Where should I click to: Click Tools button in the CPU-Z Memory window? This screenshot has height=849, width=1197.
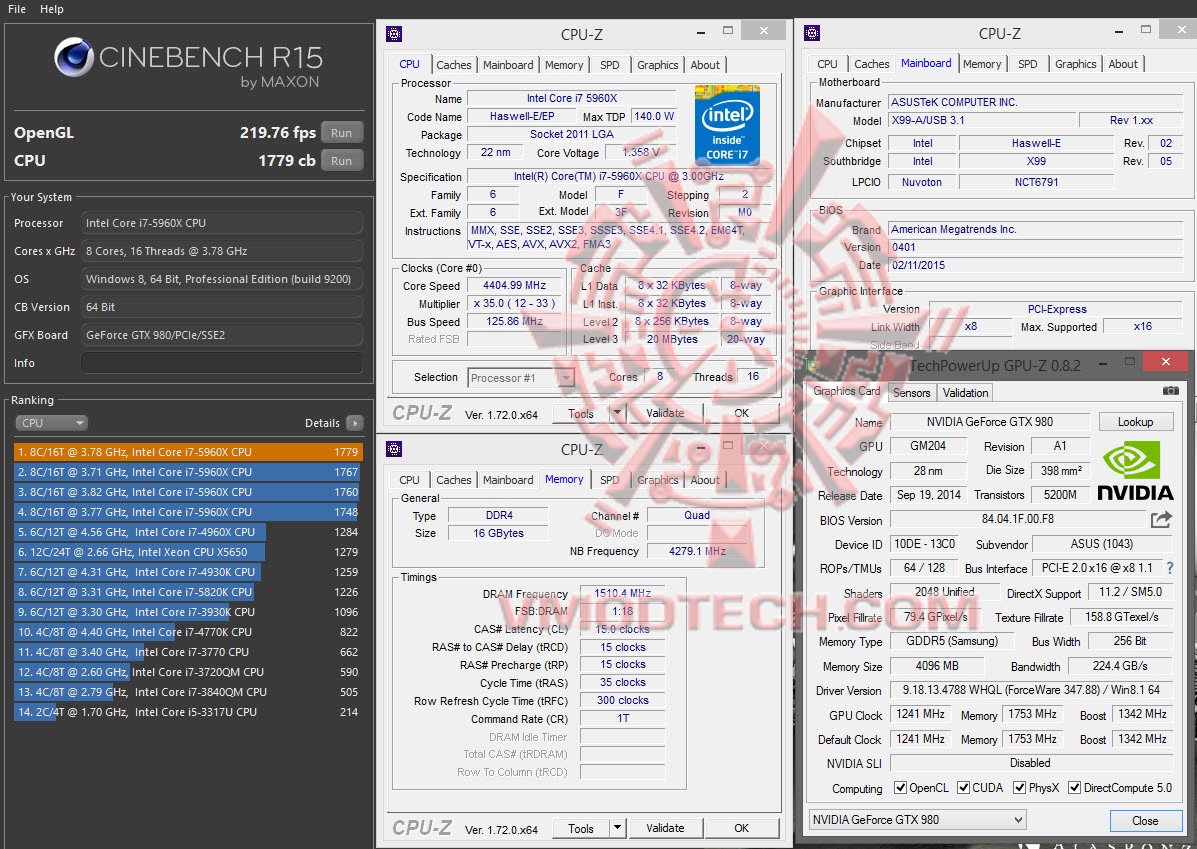point(581,828)
